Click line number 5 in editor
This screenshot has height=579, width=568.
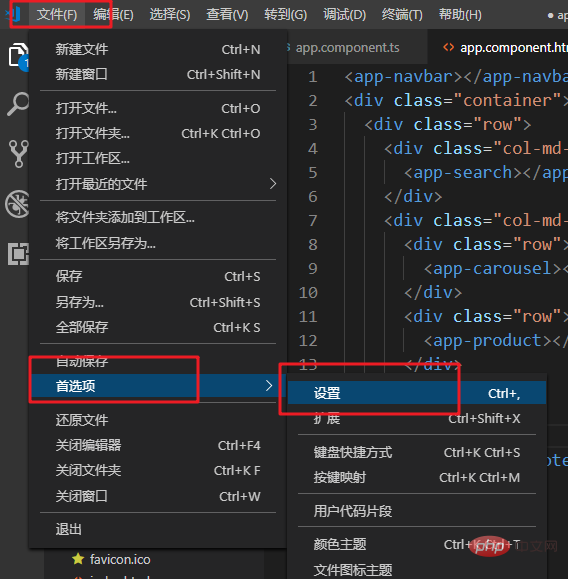312,173
